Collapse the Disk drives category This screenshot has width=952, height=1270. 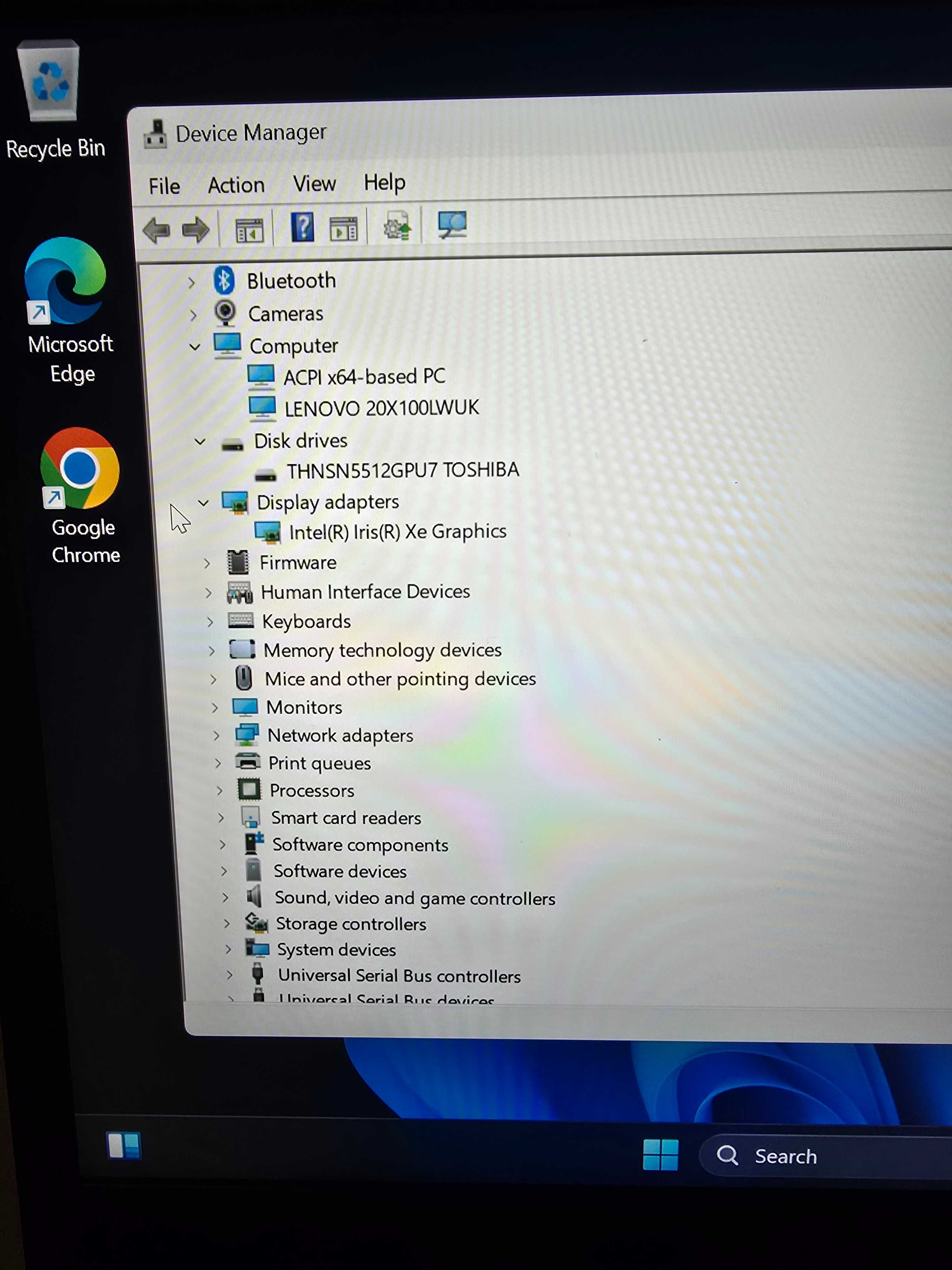[x=200, y=442]
